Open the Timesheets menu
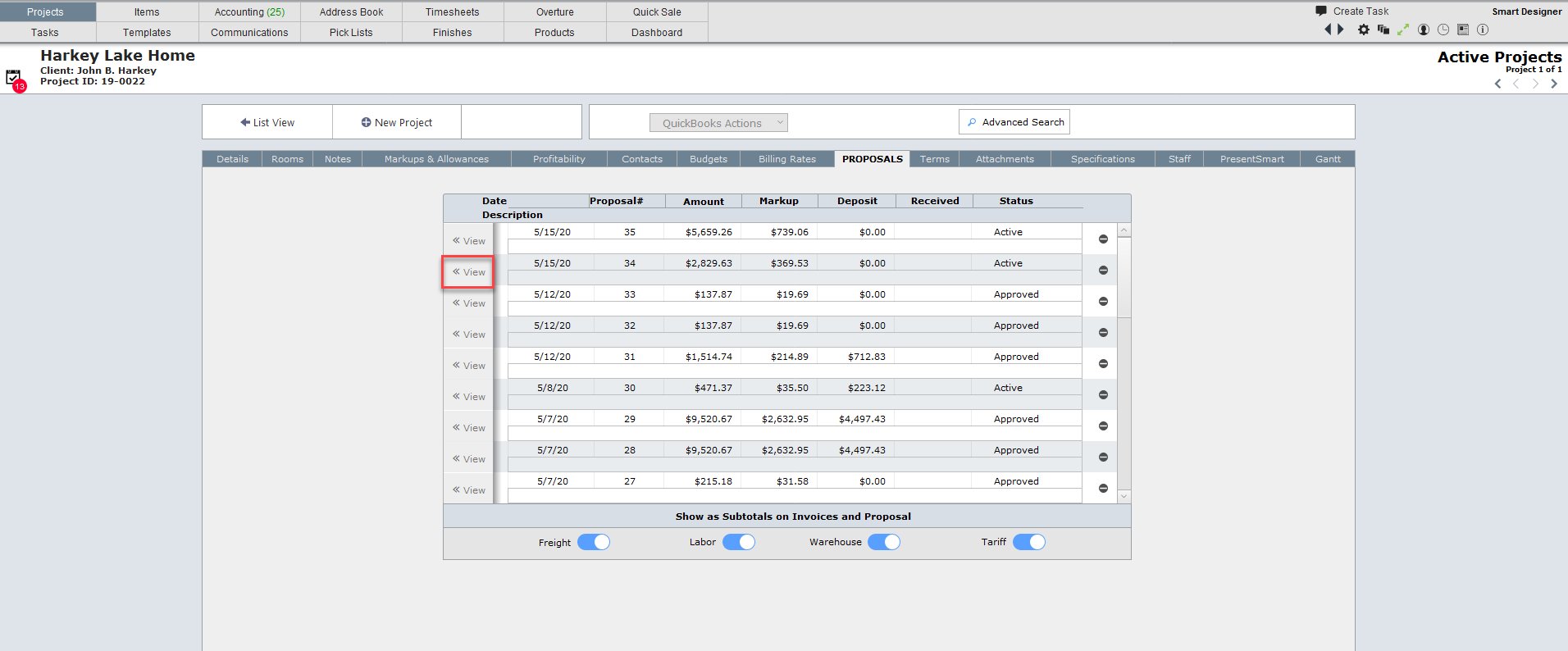The width and height of the screenshot is (1568, 651). (453, 12)
